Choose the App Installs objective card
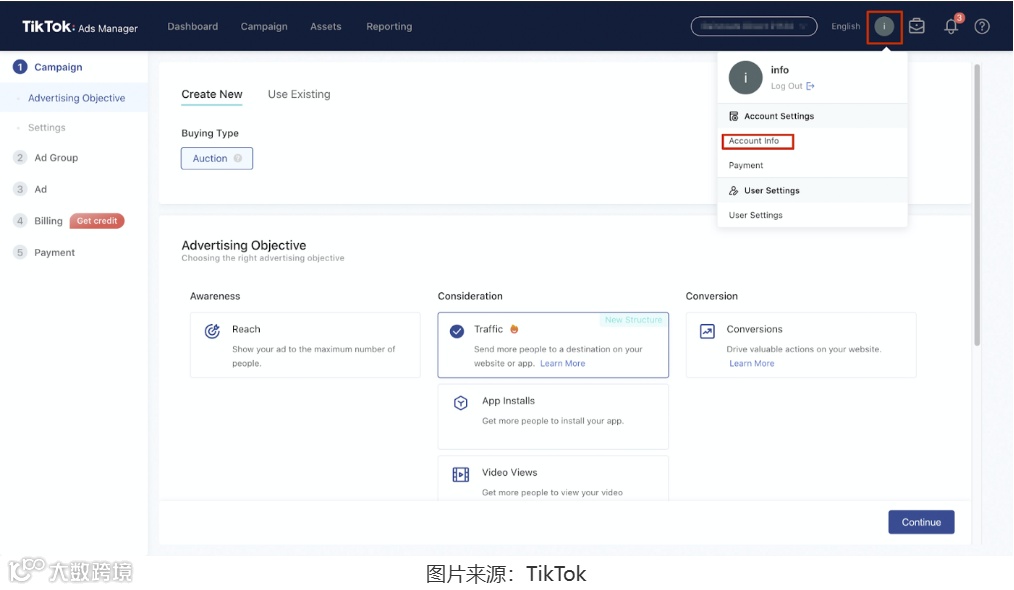The height and width of the screenshot is (590, 1014). [x=553, y=417]
